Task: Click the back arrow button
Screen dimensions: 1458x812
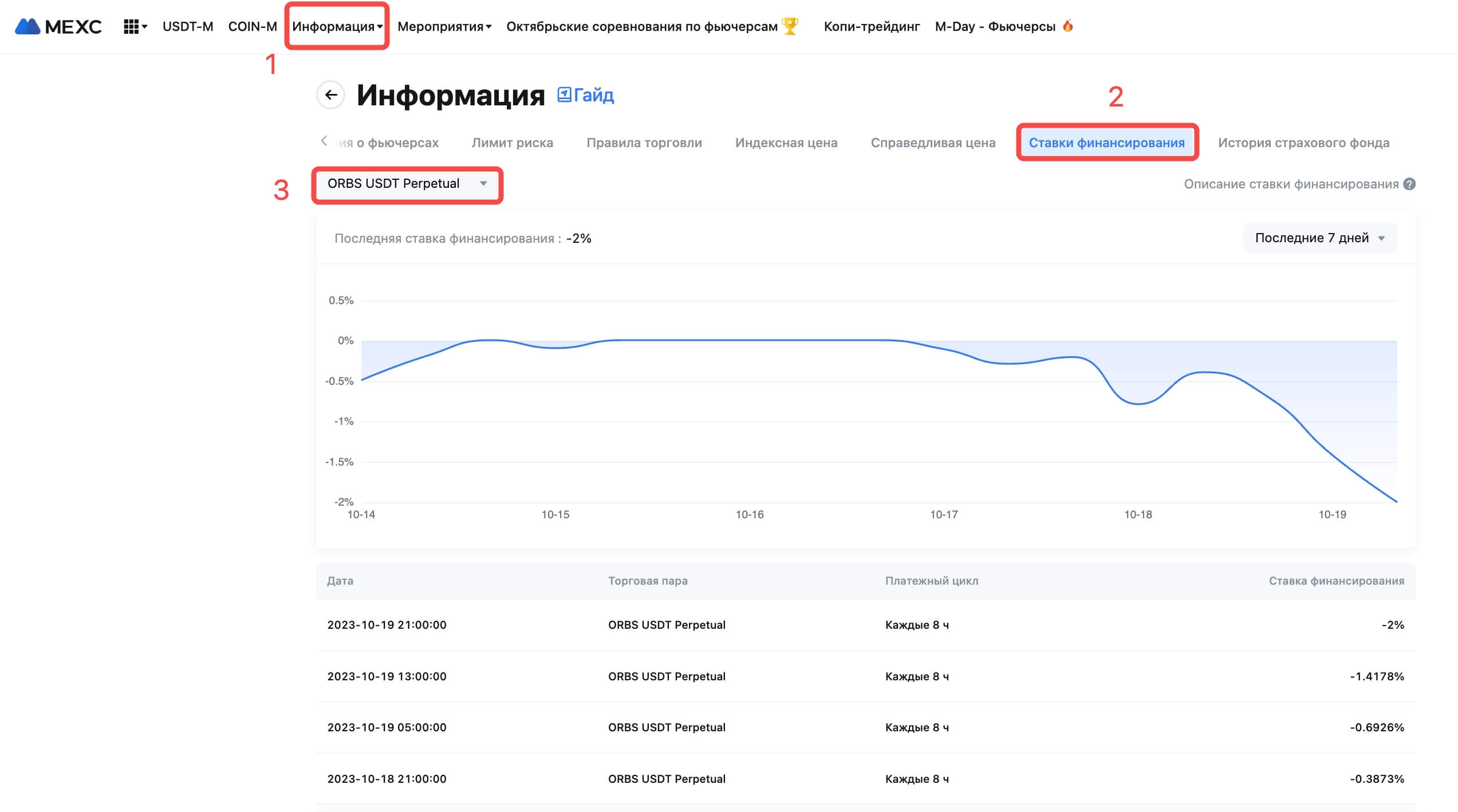Action: [x=330, y=95]
